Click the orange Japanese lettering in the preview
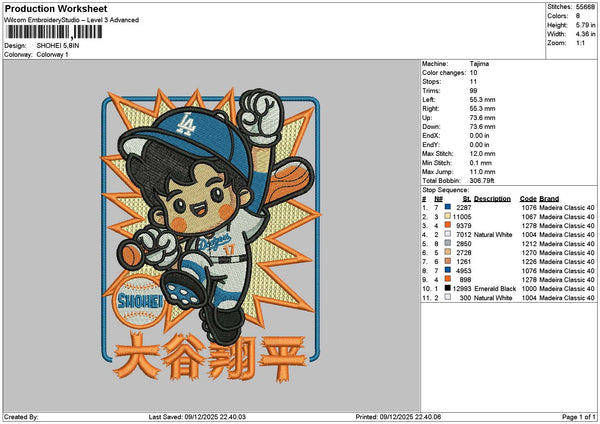600x424 pixels. click(210, 357)
